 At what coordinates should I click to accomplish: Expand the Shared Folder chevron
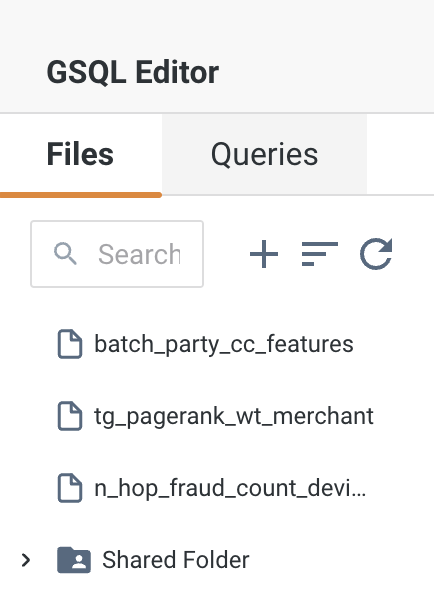(26, 560)
